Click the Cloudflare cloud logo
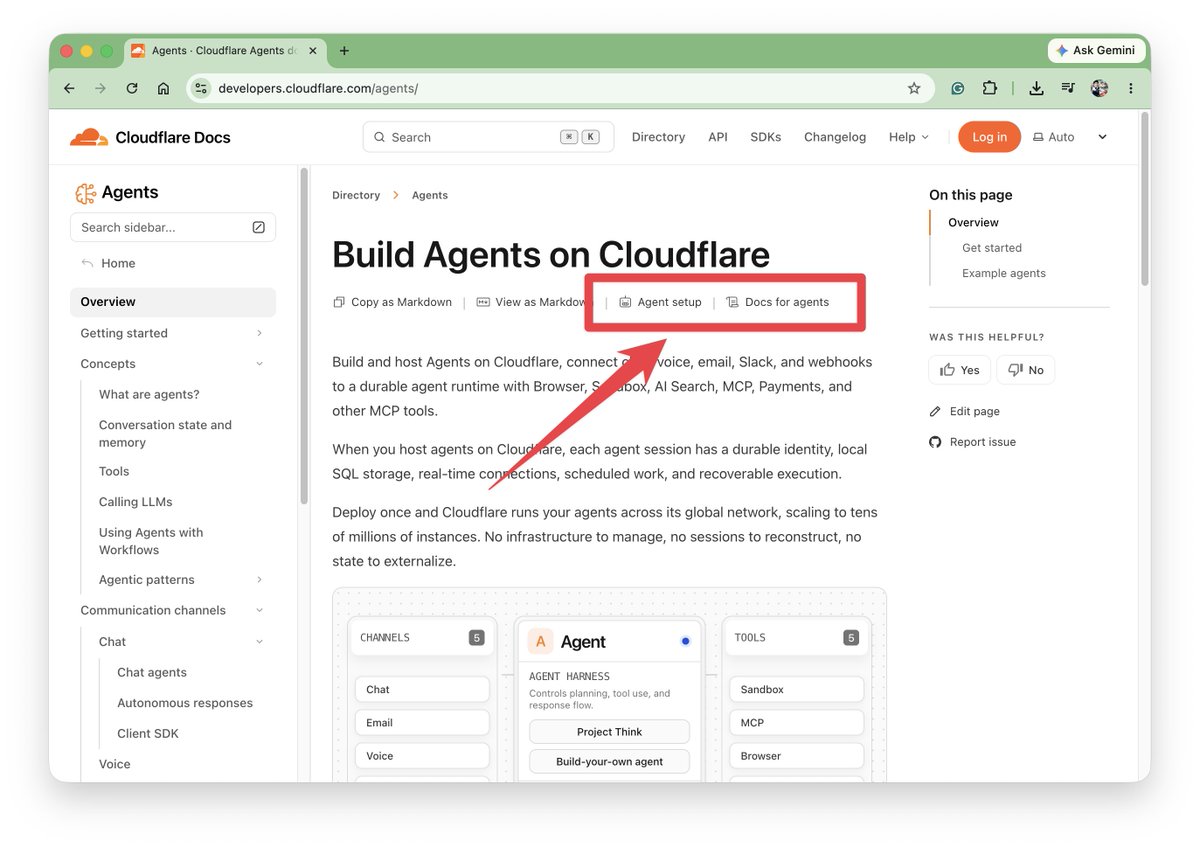This screenshot has width=1200, height=847. click(88, 137)
